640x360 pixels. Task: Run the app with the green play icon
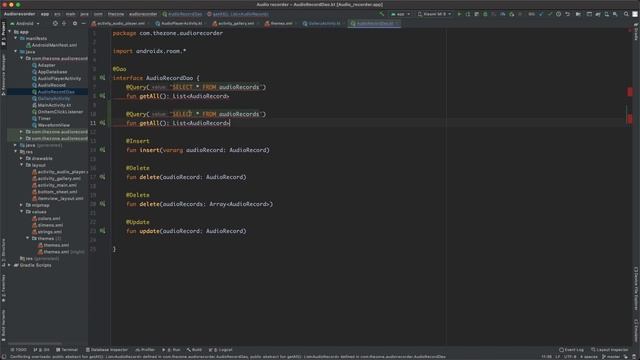[459, 14]
